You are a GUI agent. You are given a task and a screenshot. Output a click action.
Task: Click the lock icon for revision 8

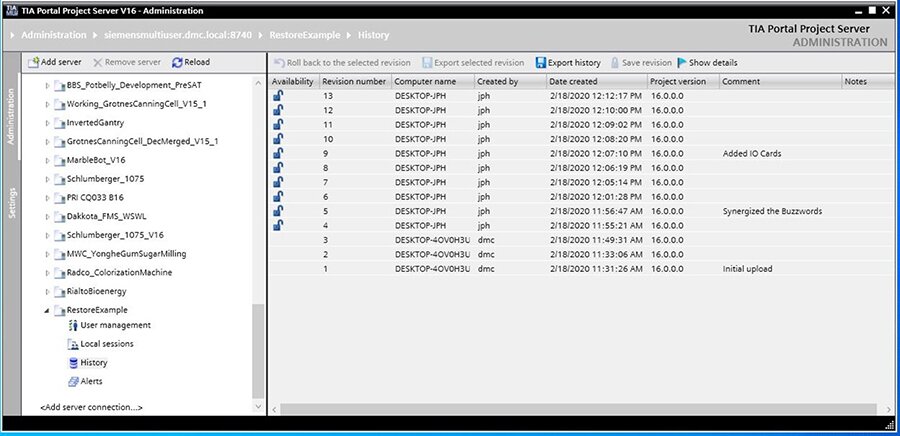[x=278, y=168]
